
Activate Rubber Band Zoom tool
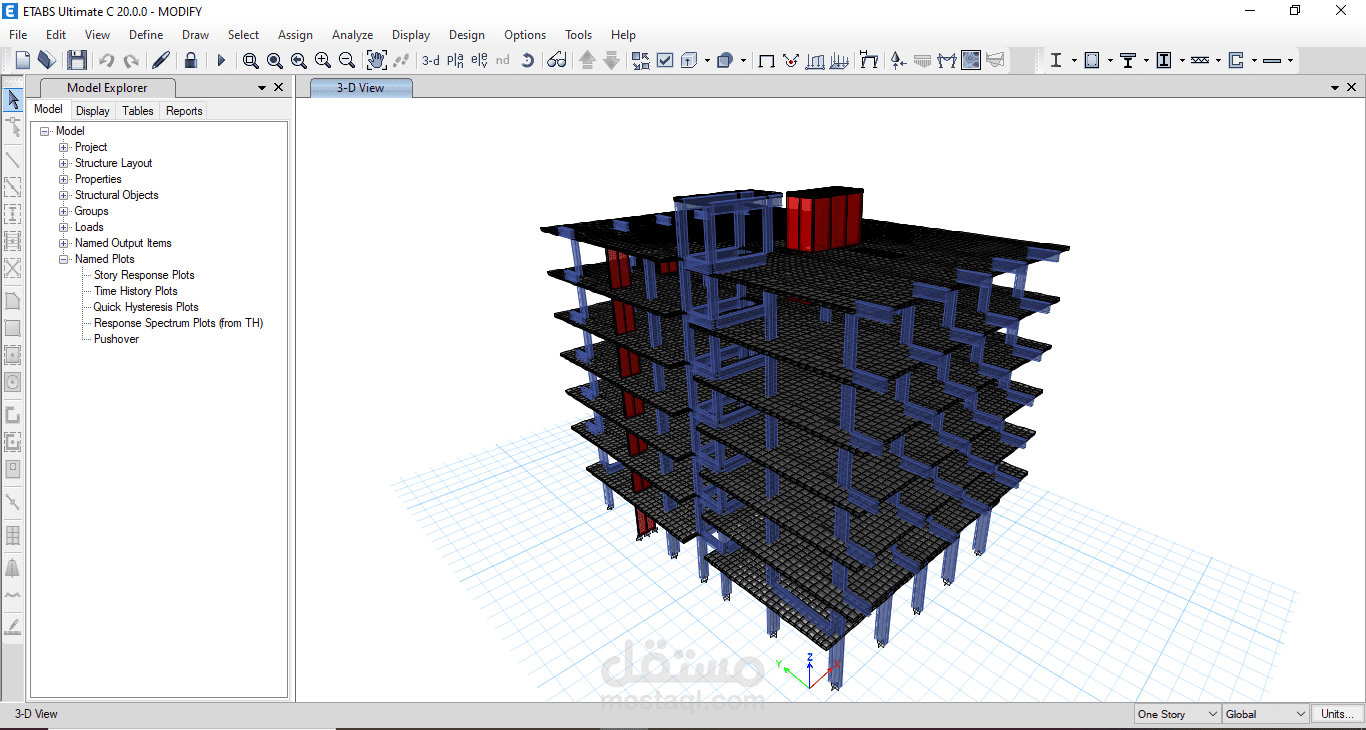pos(251,61)
